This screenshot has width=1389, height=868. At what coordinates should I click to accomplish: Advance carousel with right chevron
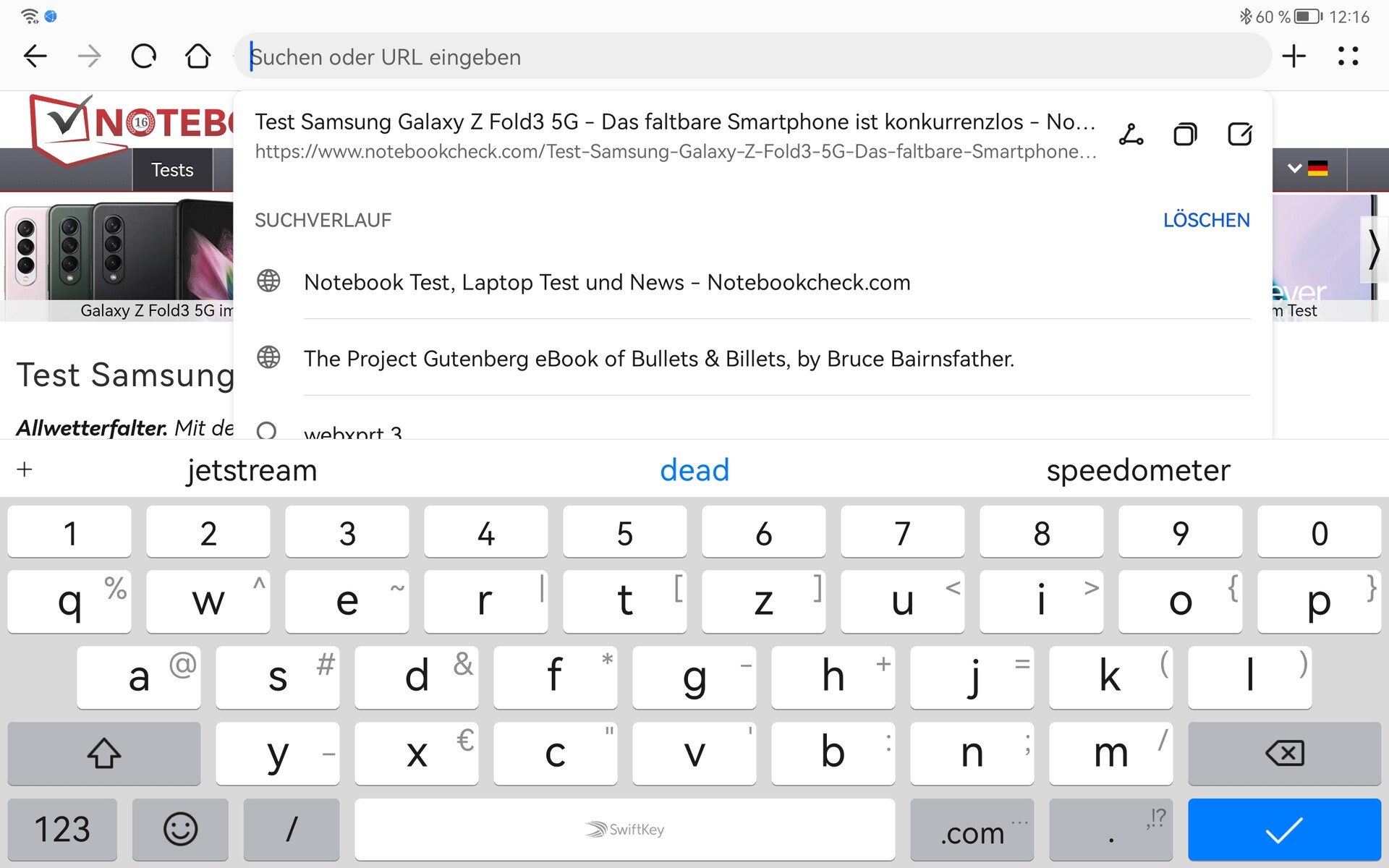1374,250
